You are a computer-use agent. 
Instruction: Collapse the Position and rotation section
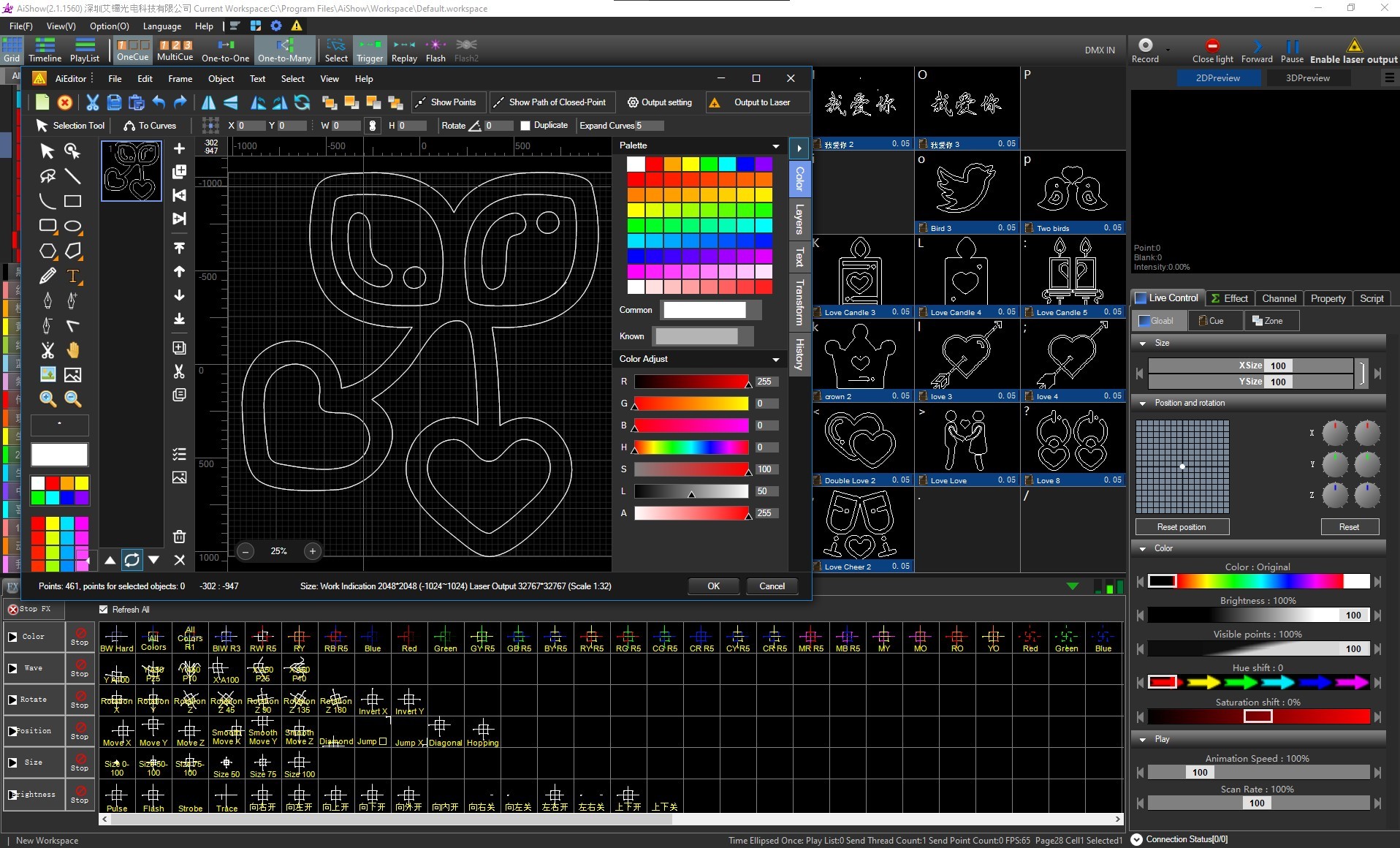pyautogui.click(x=1143, y=403)
